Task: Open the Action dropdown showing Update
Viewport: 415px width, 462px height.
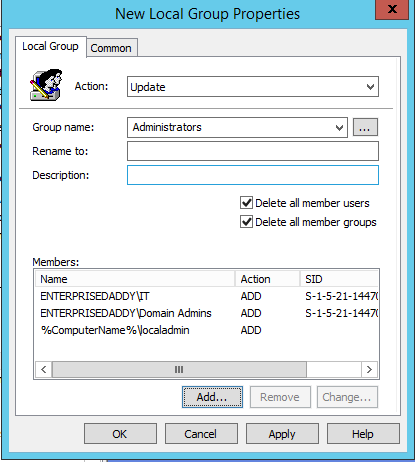Action: click(253, 87)
